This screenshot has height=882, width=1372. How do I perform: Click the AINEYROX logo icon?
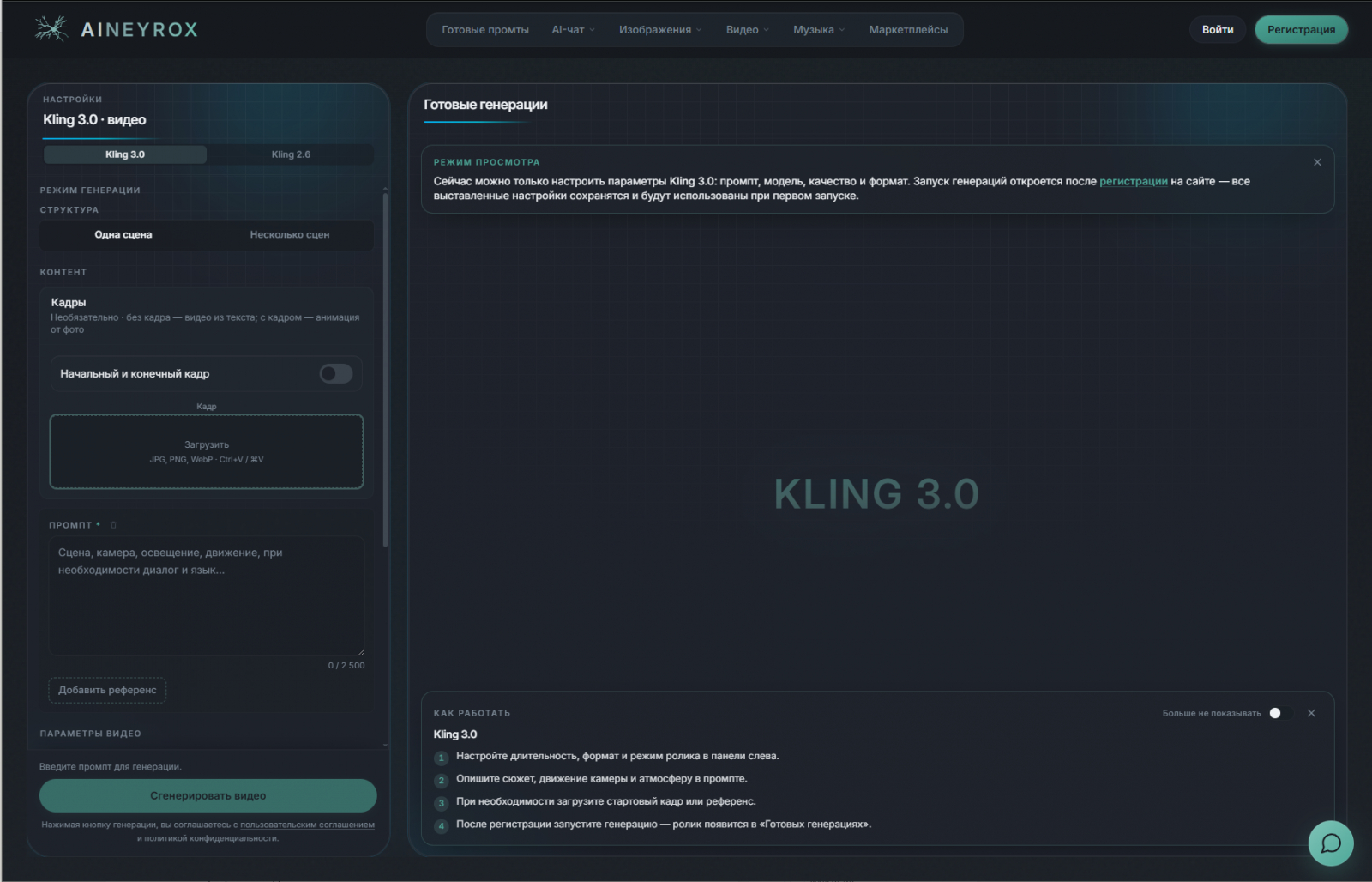click(x=51, y=29)
